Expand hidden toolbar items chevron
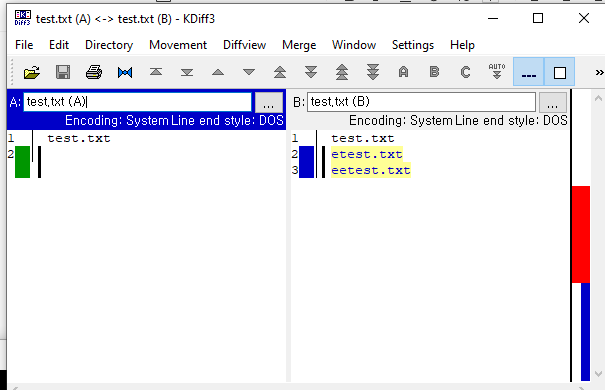The height and width of the screenshot is (390, 605). [599, 73]
